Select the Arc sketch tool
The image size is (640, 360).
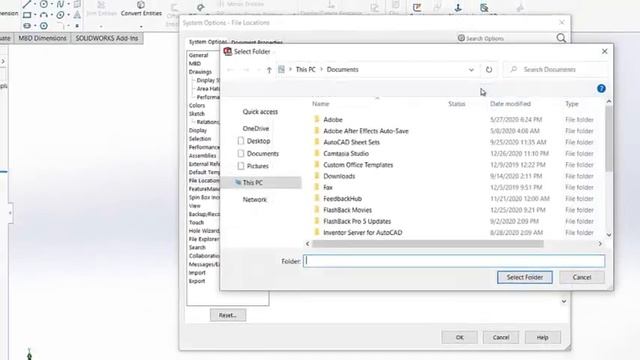pyautogui.click(x=44, y=16)
